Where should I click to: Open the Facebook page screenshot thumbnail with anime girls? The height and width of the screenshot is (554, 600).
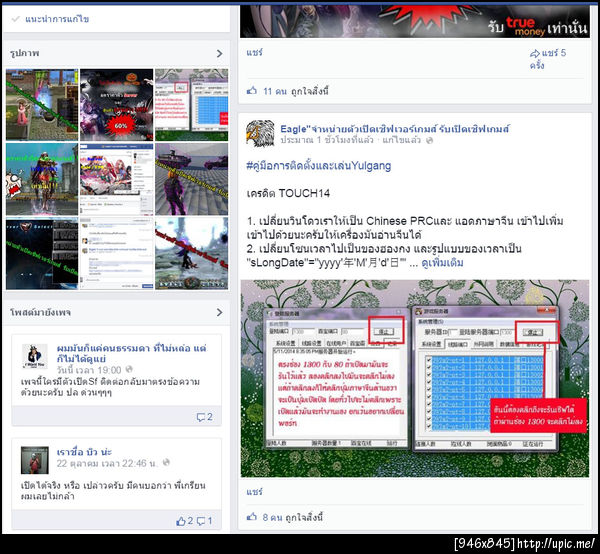116,179
